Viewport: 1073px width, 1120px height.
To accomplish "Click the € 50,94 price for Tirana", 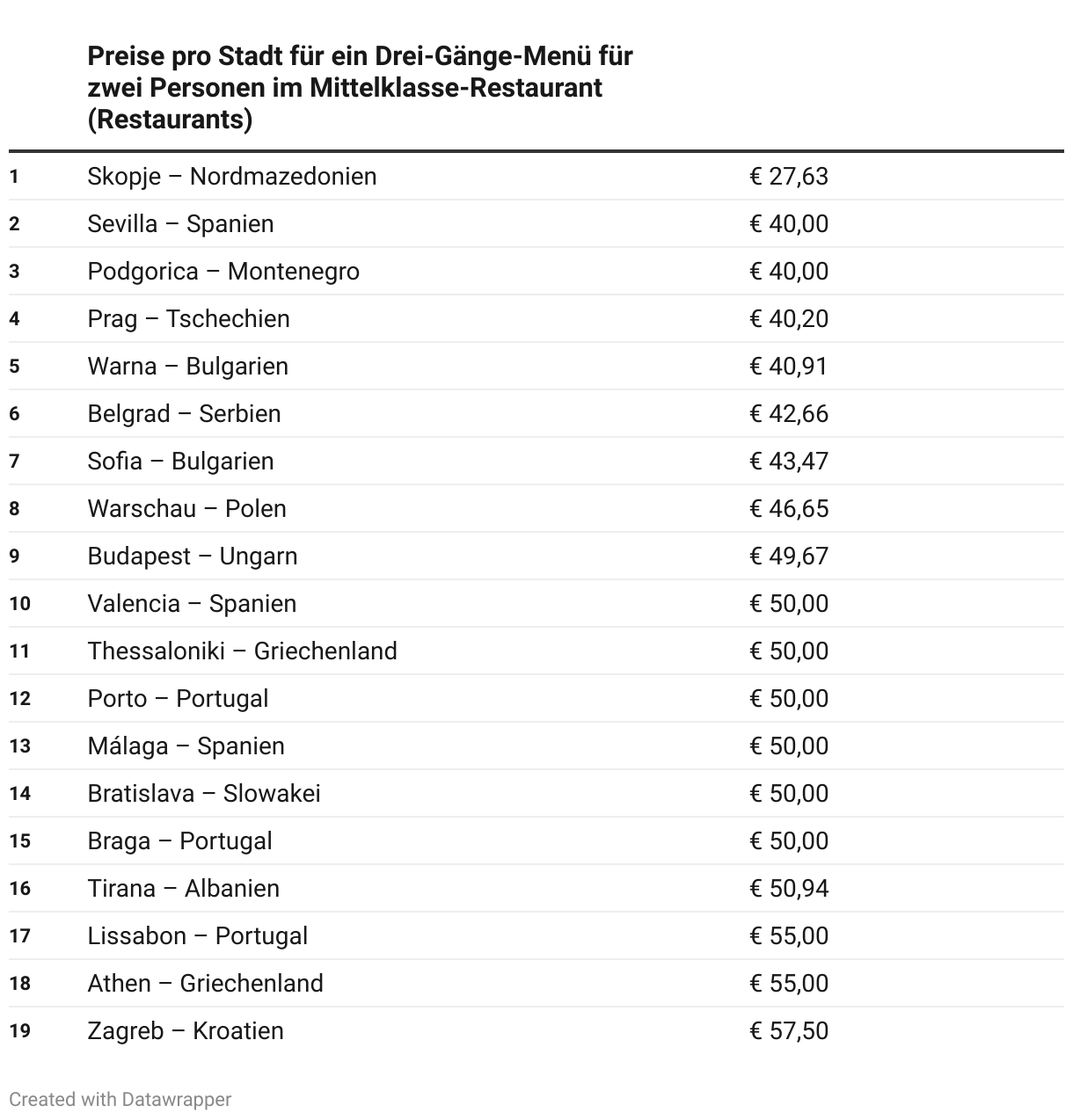I will 789,889.
